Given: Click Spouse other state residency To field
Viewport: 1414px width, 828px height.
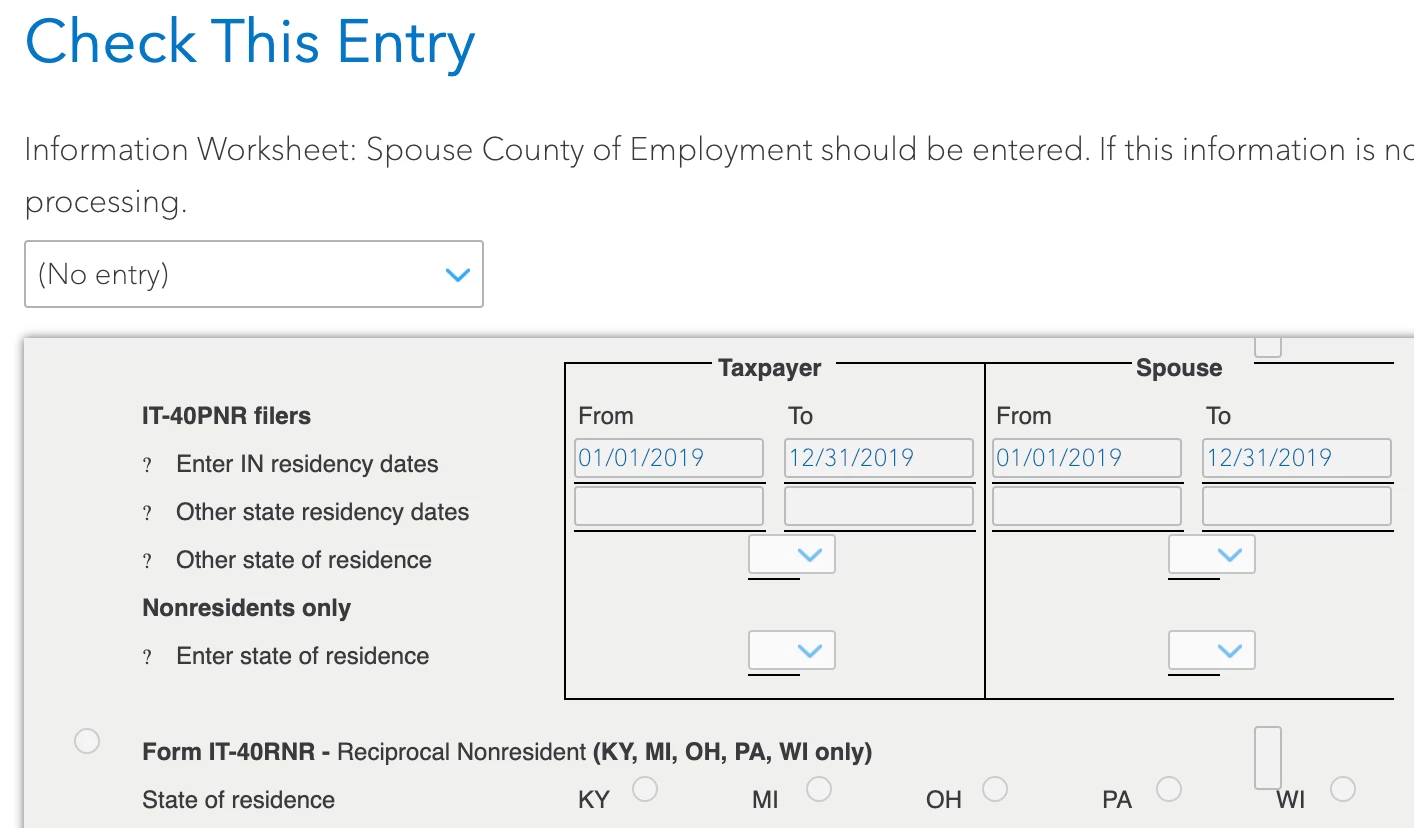Looking at the screenshot, I should click(x=1297, y=506).
